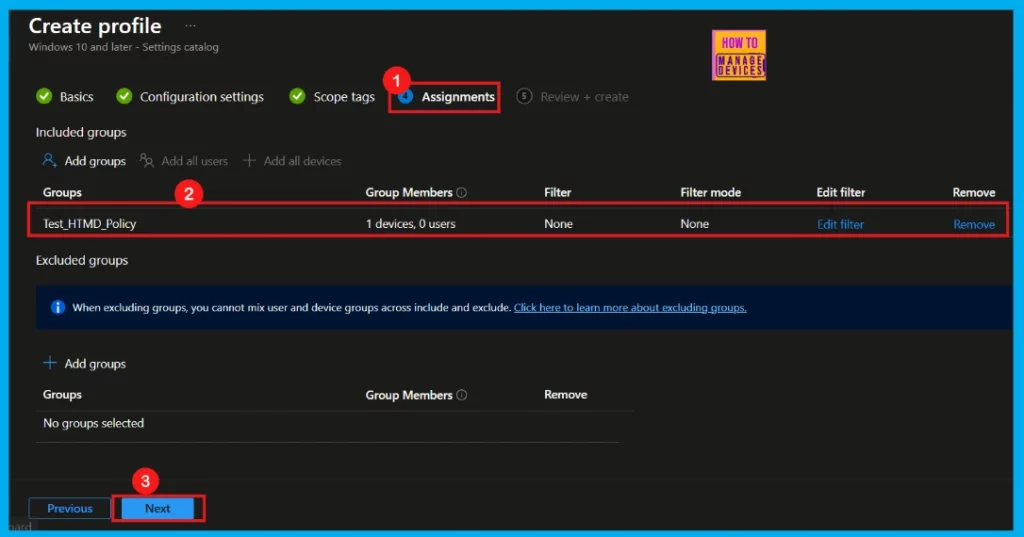Select the Assignments step
This screenshot has height=537, width=1024.
click(x=458, y=97)
